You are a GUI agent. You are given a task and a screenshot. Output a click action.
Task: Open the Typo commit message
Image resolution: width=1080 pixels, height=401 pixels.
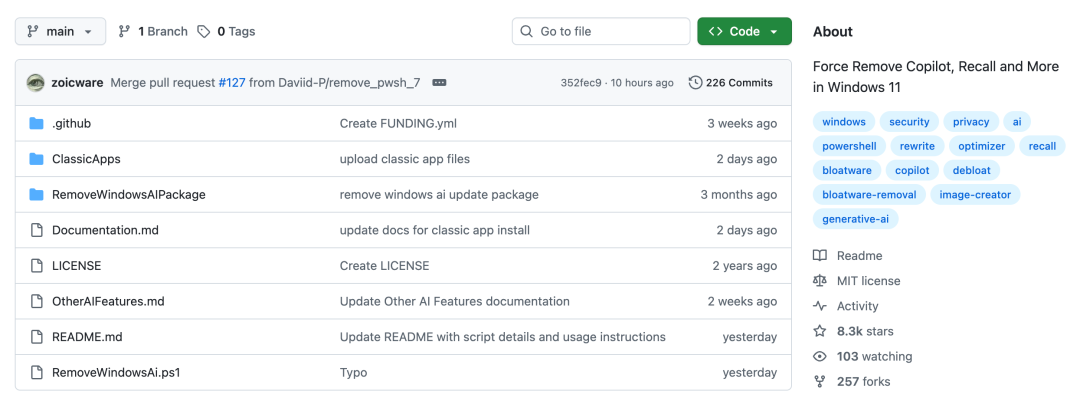click(x=353, y=373)
